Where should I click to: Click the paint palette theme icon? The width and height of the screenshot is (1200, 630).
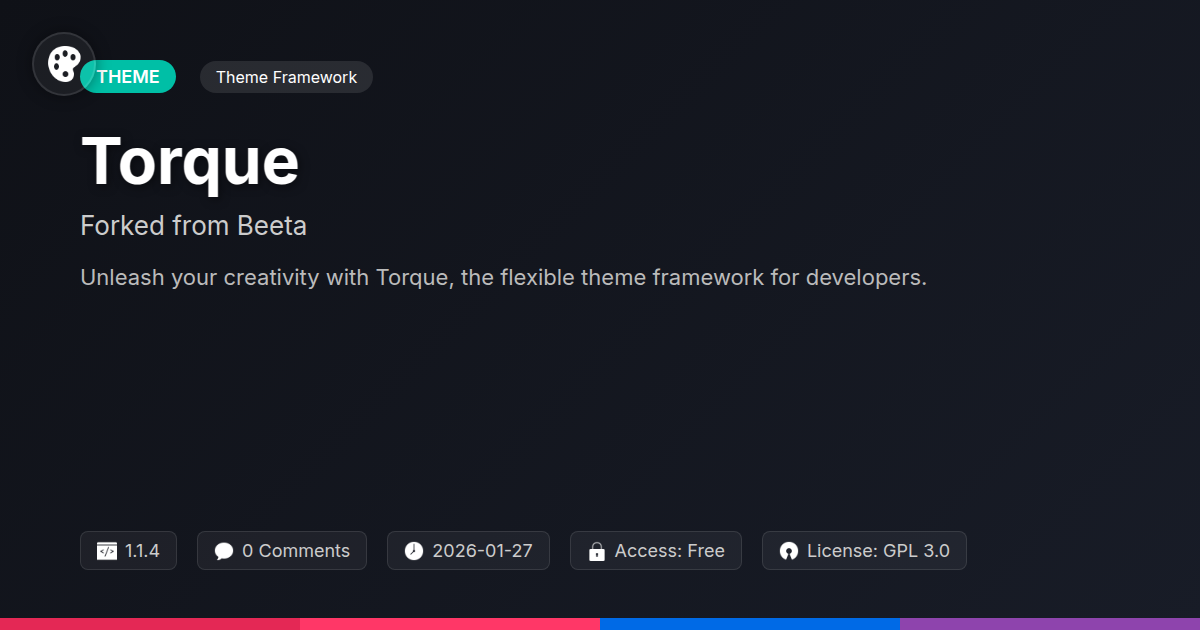(x=64, y=64)
